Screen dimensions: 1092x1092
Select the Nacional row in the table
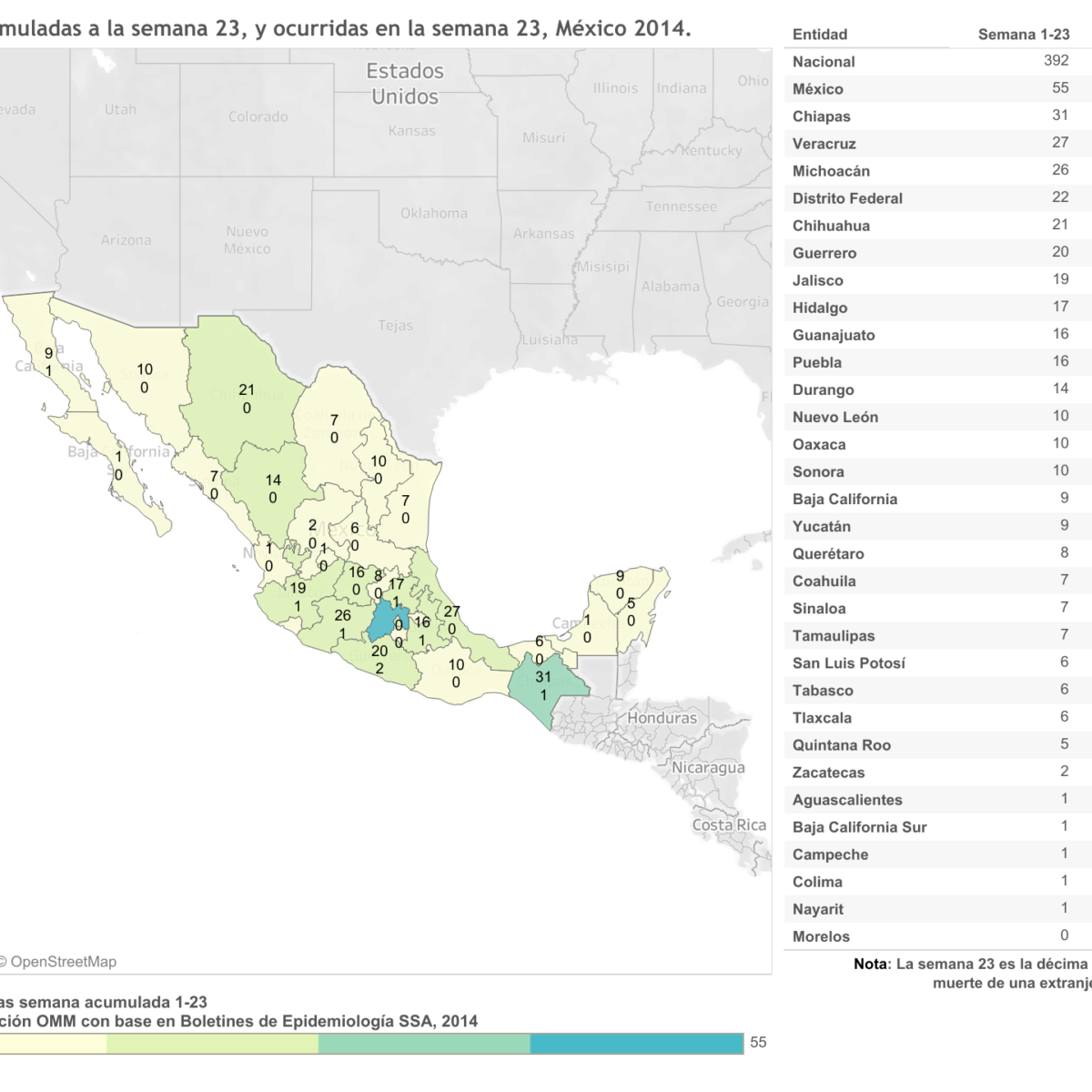click(937, 62)
